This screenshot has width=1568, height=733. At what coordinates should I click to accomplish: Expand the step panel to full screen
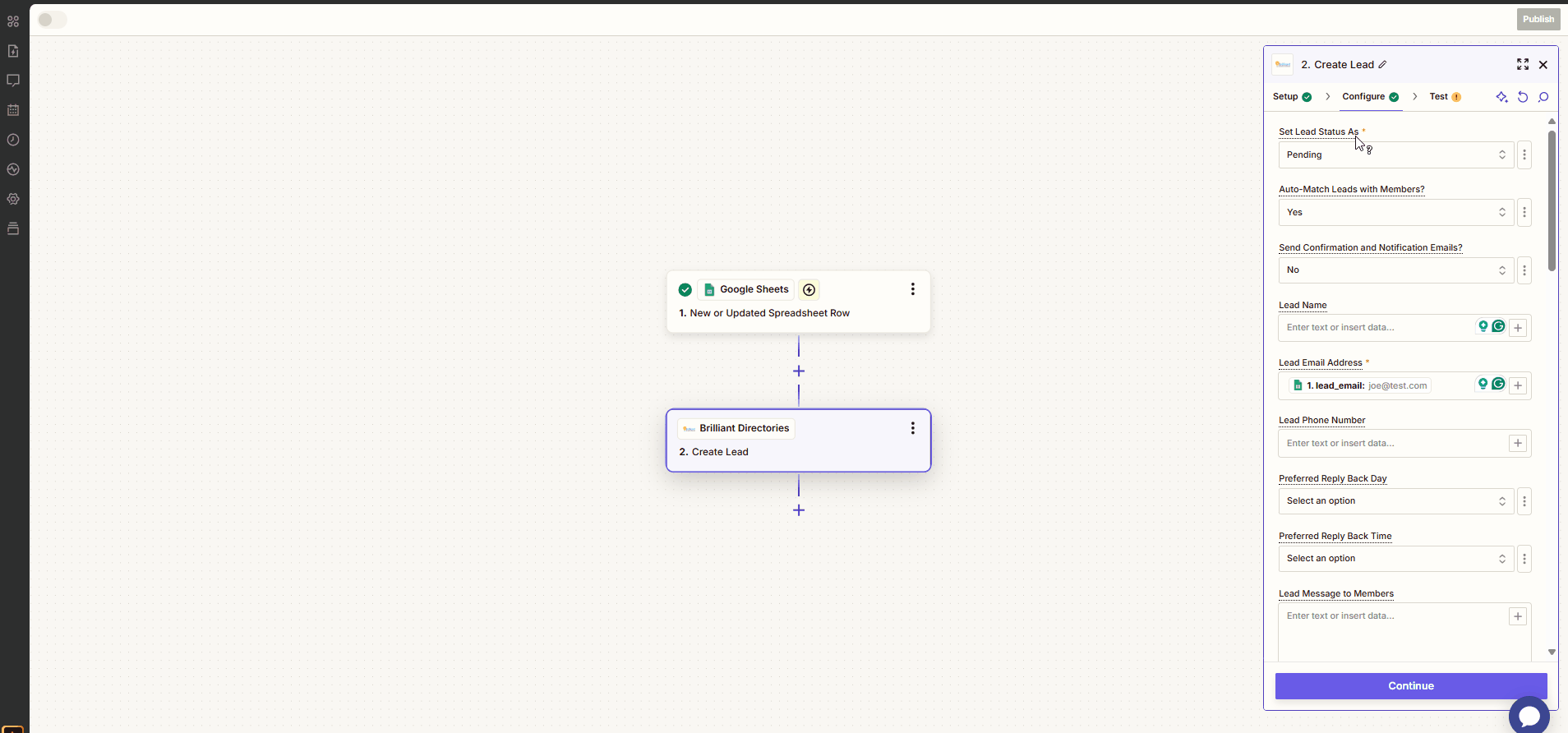1523,64
